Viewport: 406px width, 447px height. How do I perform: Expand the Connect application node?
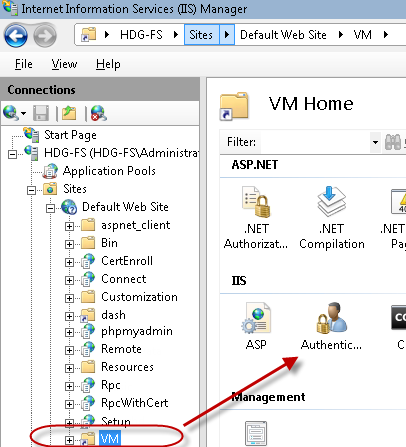[x=69, y=280]
